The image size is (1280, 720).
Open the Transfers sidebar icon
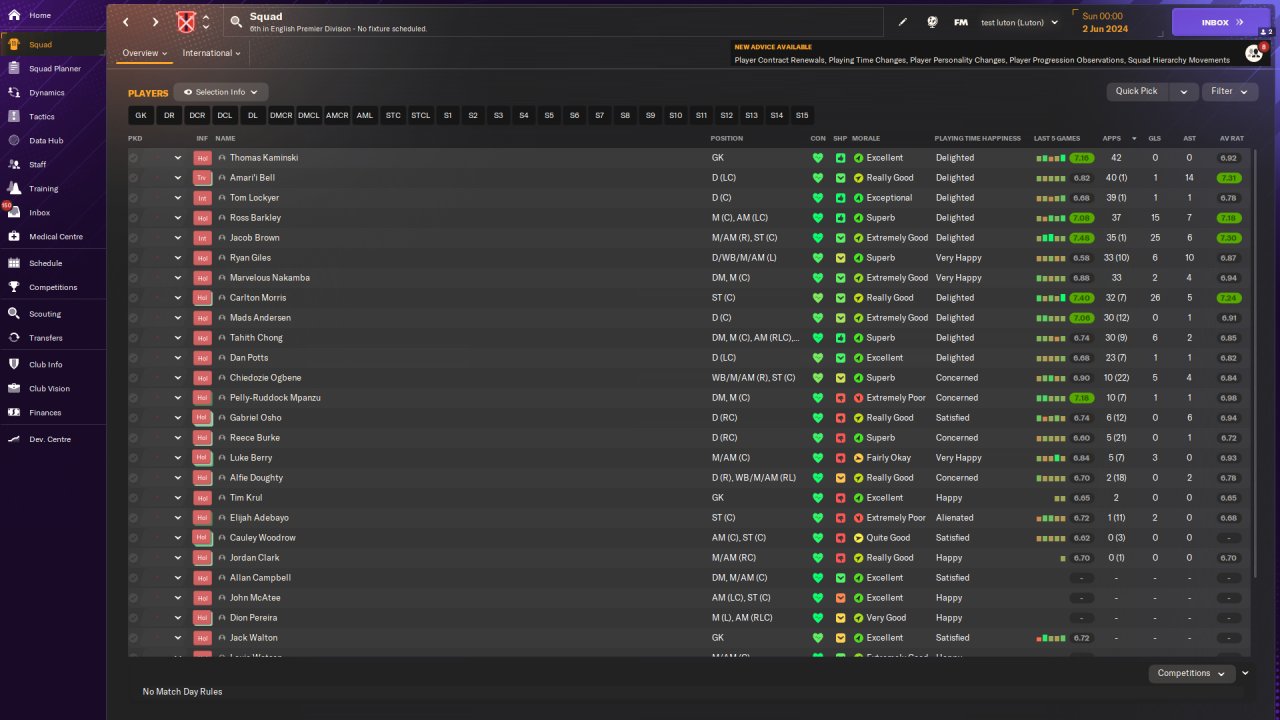pyautogui.click(x=14, y=338)
